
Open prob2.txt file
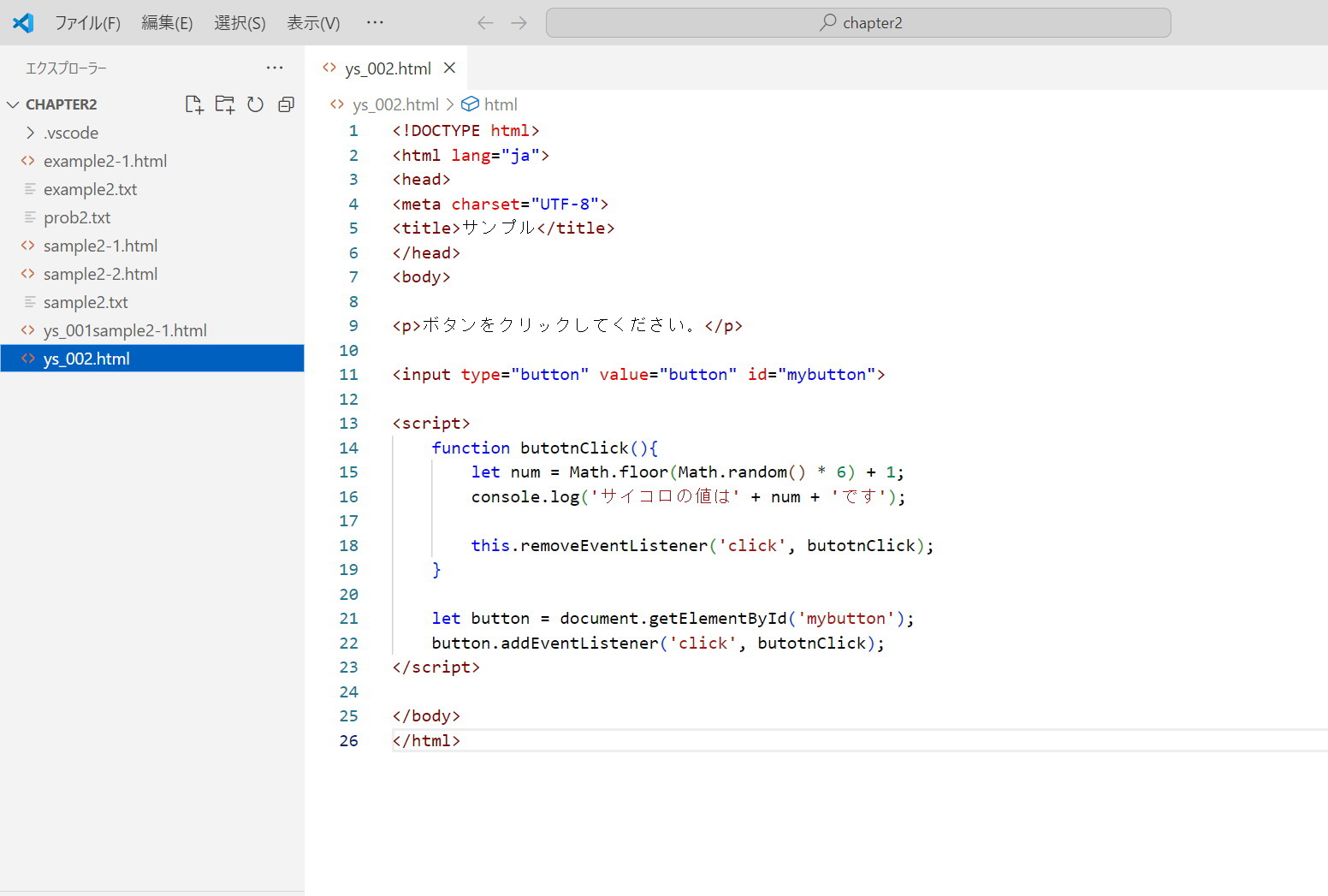152,217
